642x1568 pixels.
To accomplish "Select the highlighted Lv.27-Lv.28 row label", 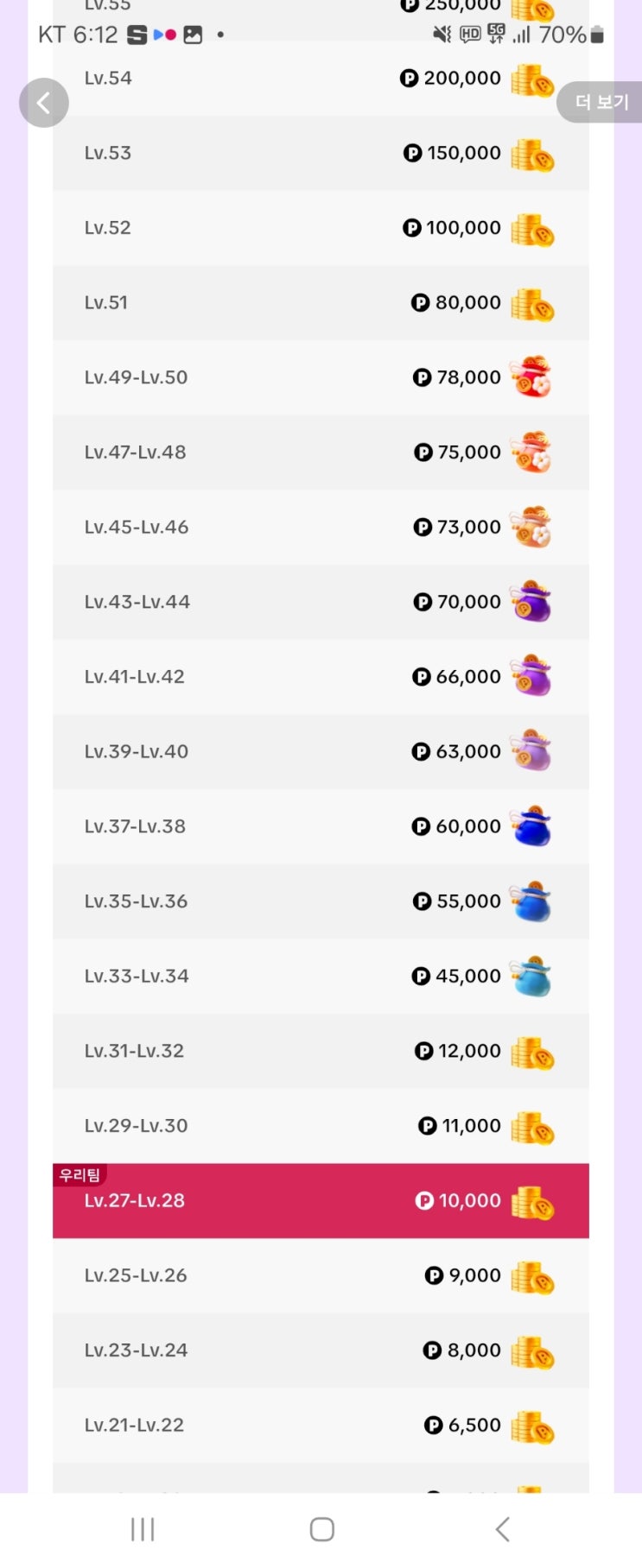I will [x=135, y=1201].
